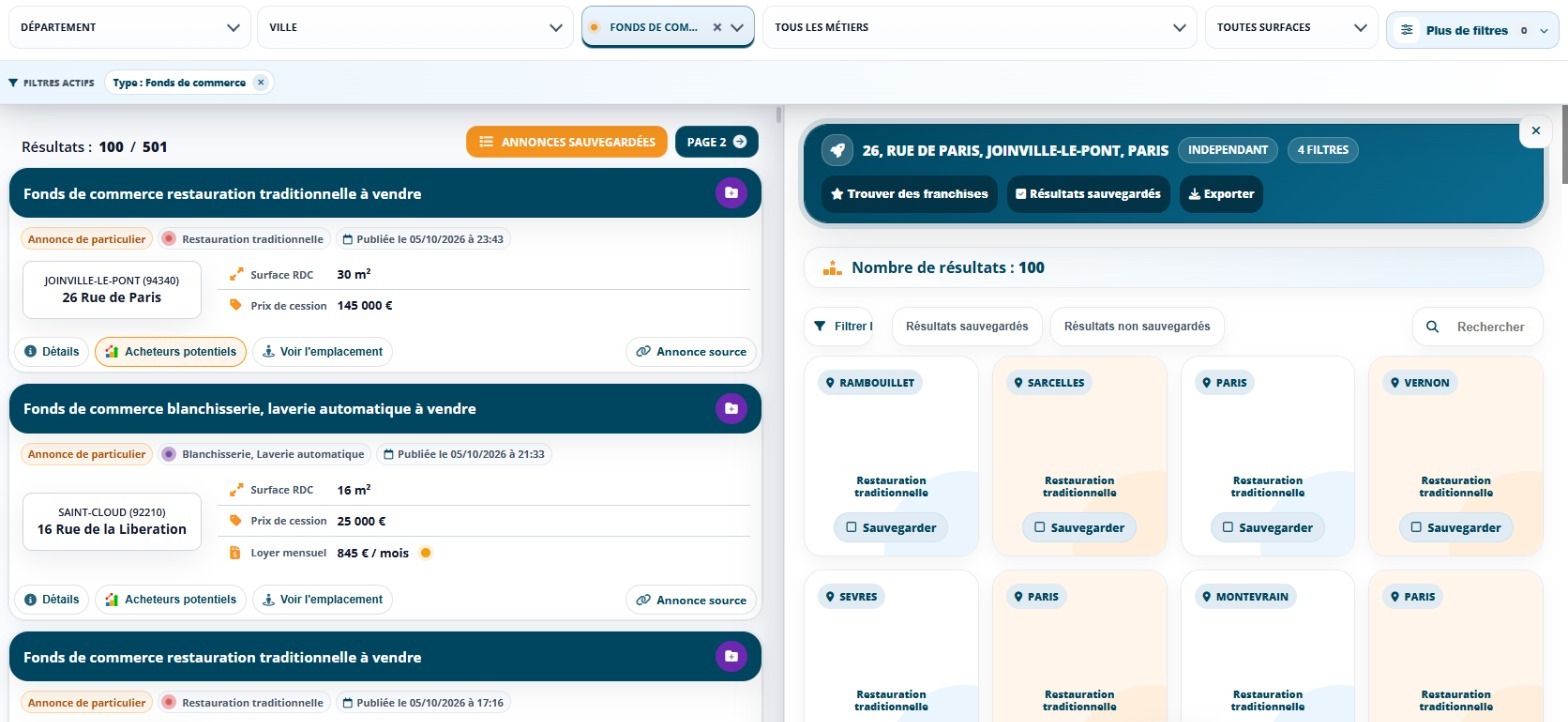Click the Loyer mensuel document icon on Saint-Cloud listing
The width and height of the screenshot is (1568, 722).
click(236, 552)
